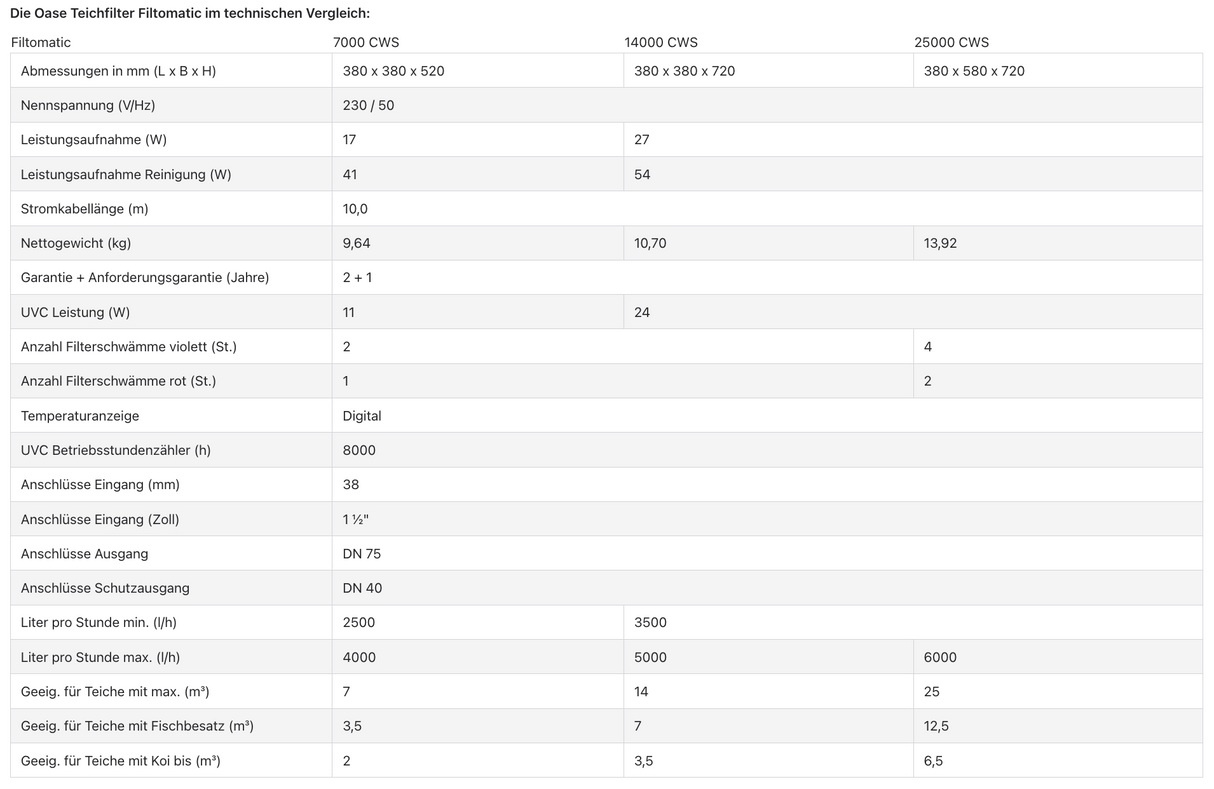Click the technical comparison heading text
This screenshot has width=1214, height=789.
[190, 13]
